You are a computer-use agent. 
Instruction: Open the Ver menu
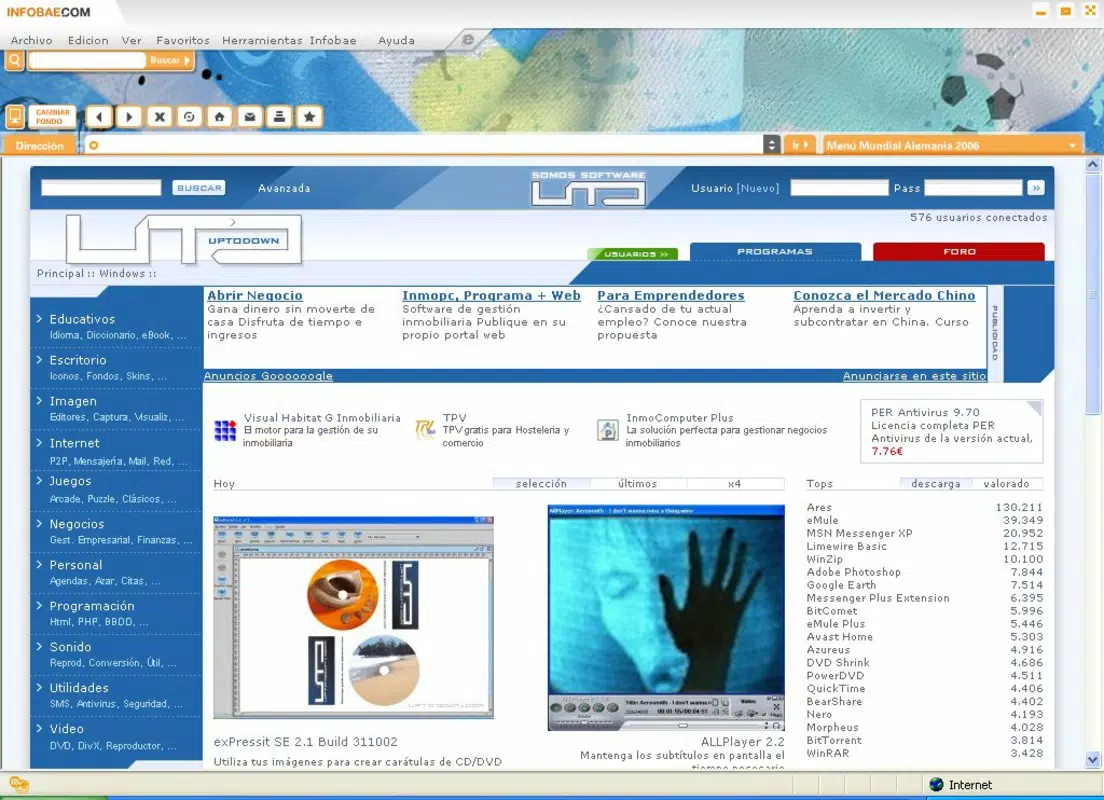tap(132, 41)
